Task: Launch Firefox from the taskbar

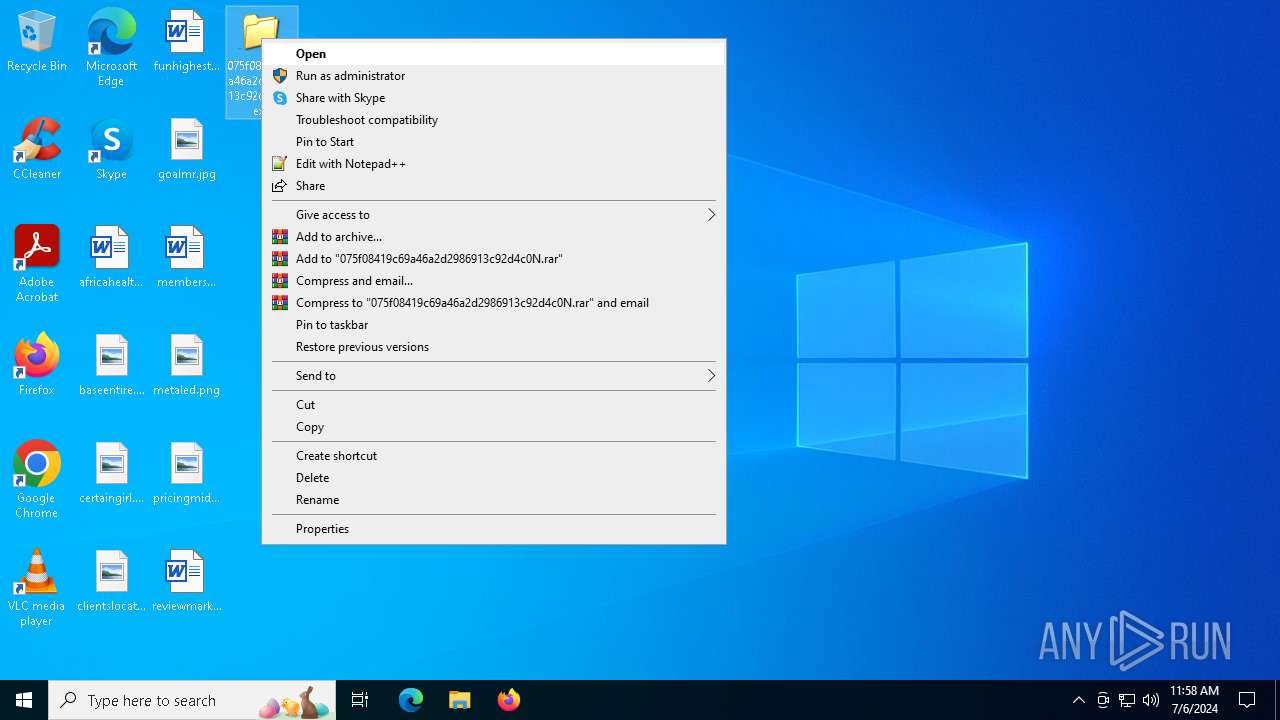Action: (508, 700)
